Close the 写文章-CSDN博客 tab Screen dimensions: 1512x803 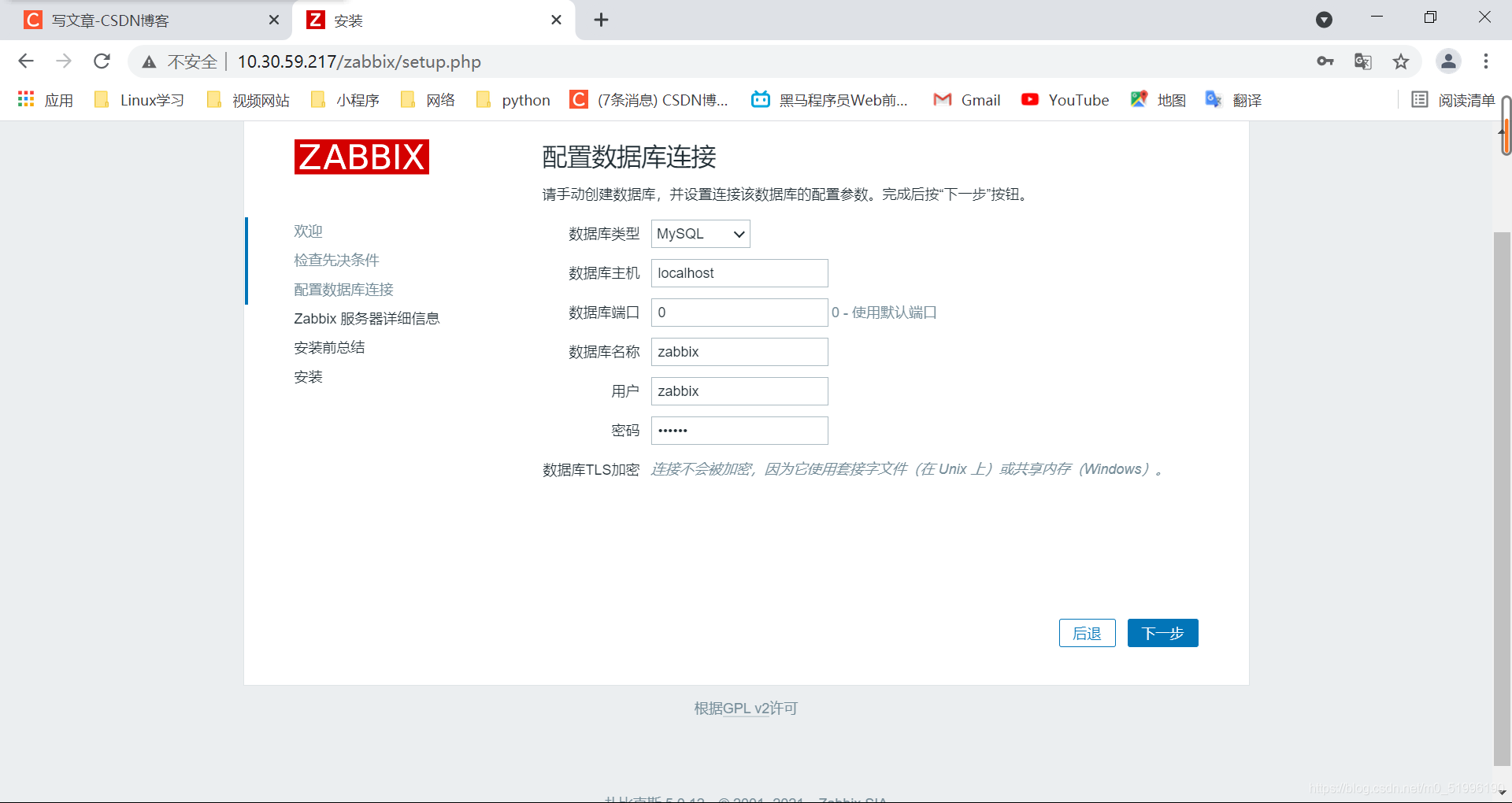click(x=274, y=20)
